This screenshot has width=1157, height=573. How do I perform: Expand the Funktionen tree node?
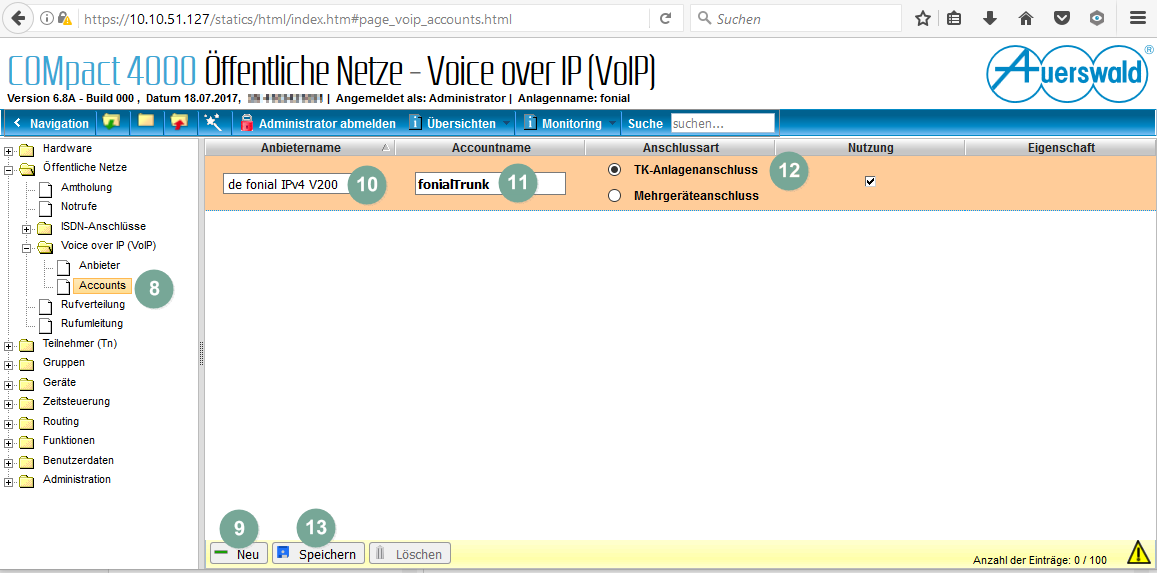9,442
